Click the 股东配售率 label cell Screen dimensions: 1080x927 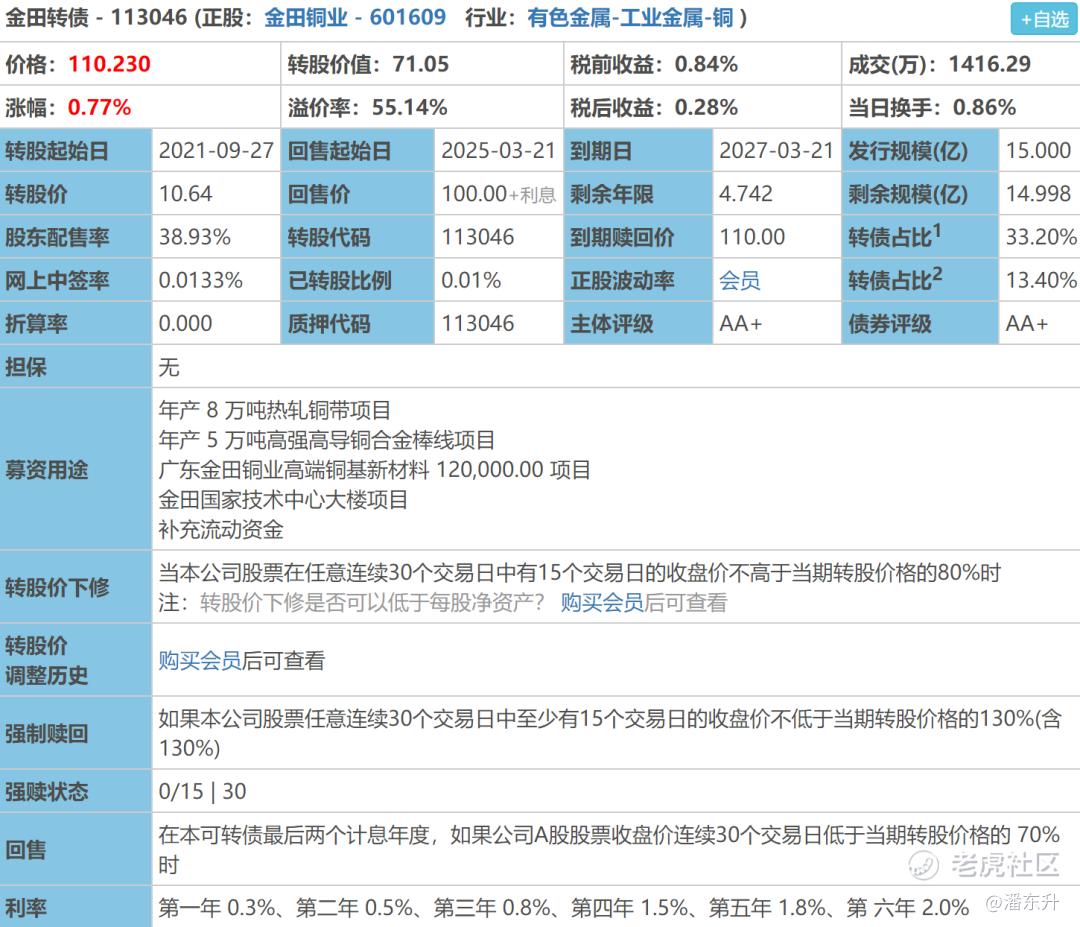[76, 237]
